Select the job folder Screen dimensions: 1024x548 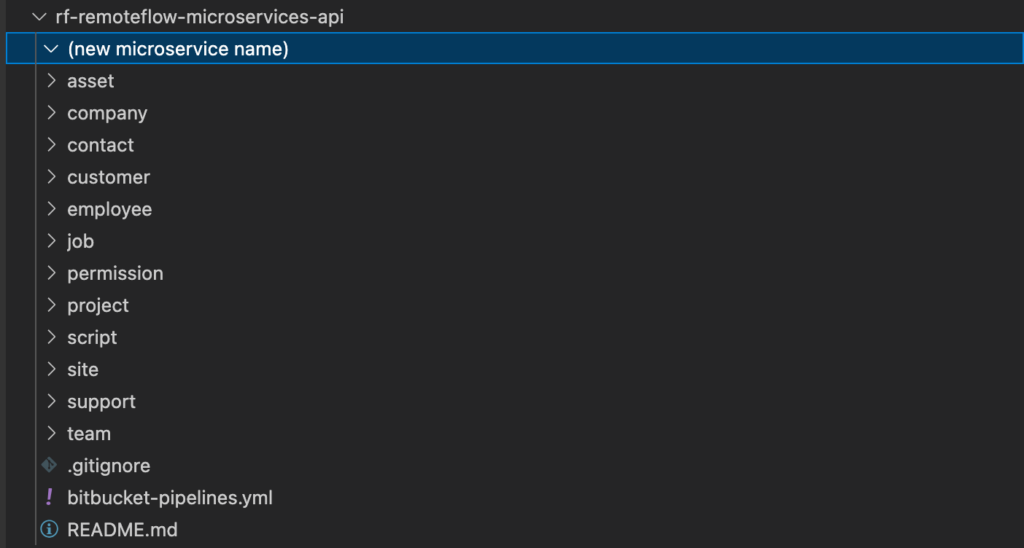[x=80, y=241]
